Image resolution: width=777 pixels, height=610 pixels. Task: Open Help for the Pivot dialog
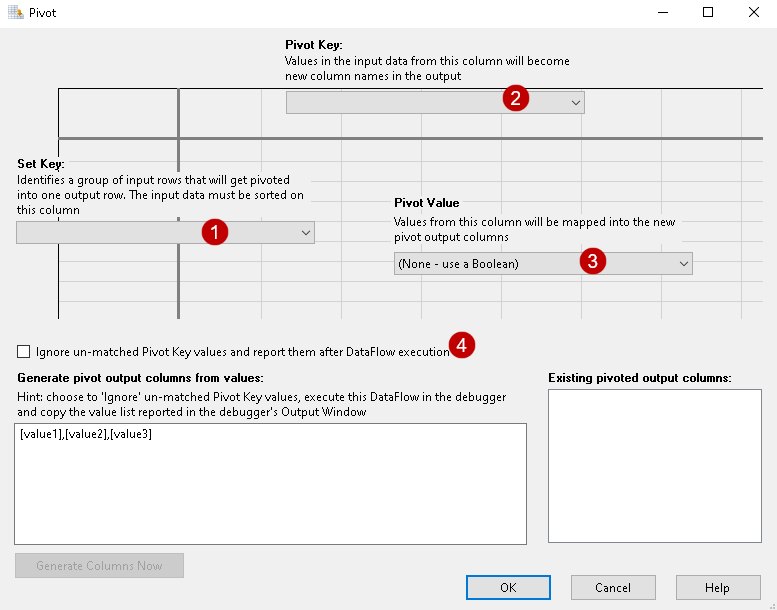[x=717, y=587]
